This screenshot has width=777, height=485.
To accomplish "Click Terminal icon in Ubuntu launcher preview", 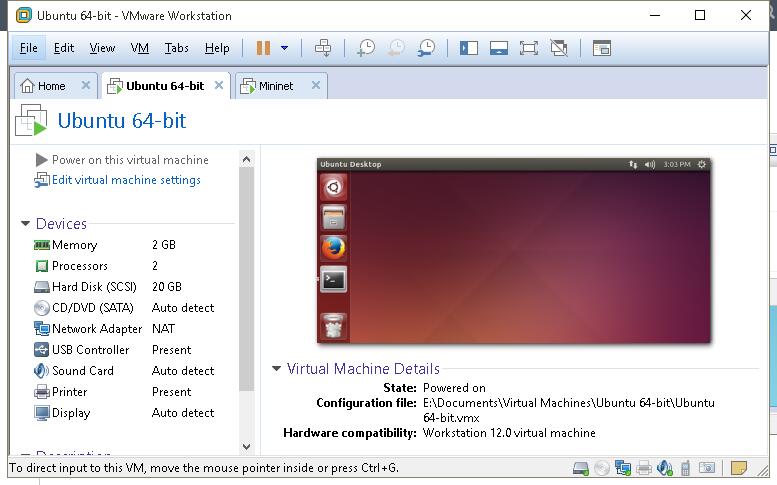I will click(333, 280).
